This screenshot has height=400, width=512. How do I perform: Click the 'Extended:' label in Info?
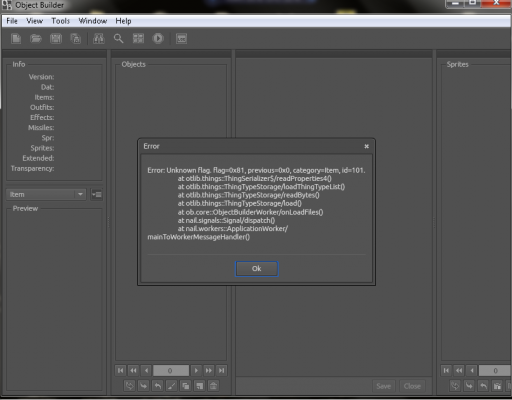pyautogui.click(x=38, y=158)
